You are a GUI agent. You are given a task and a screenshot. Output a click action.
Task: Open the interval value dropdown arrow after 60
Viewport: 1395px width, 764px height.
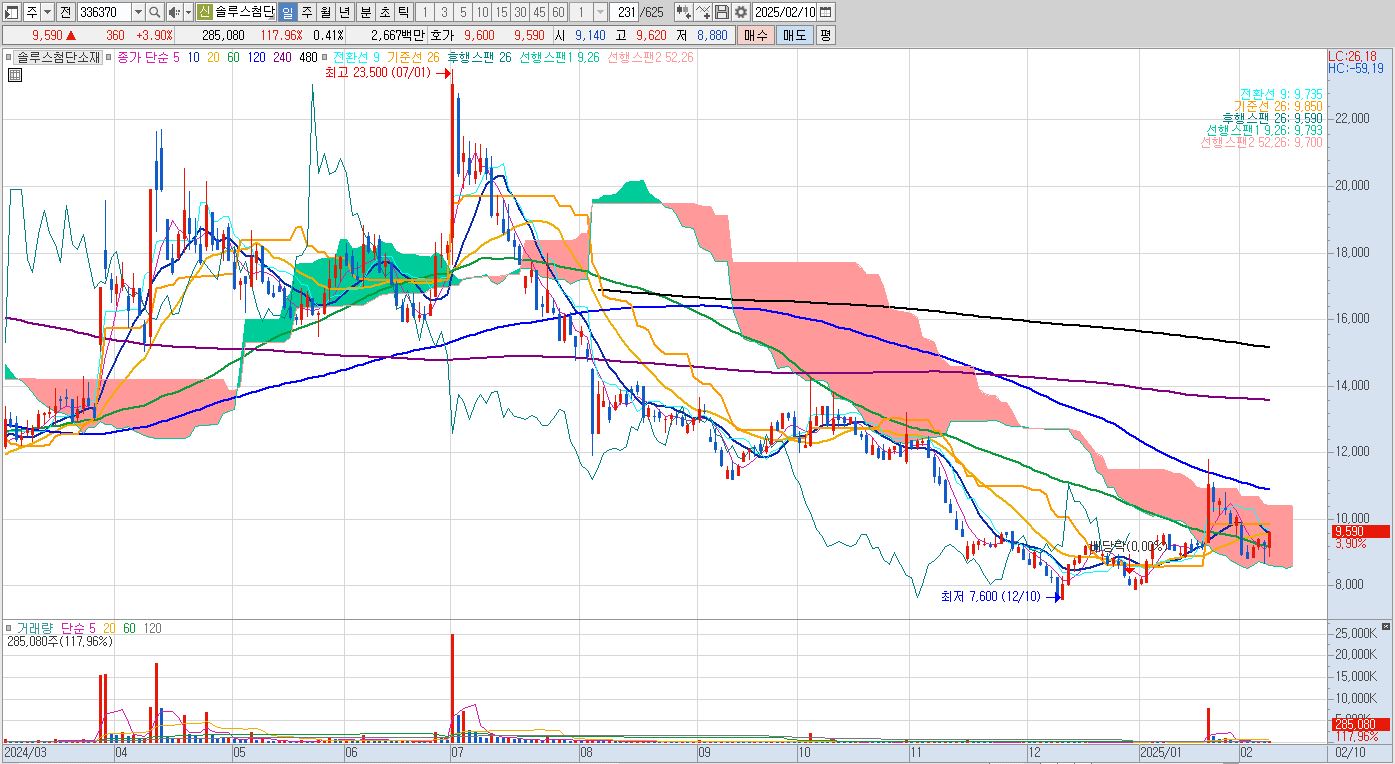[599, 12]
